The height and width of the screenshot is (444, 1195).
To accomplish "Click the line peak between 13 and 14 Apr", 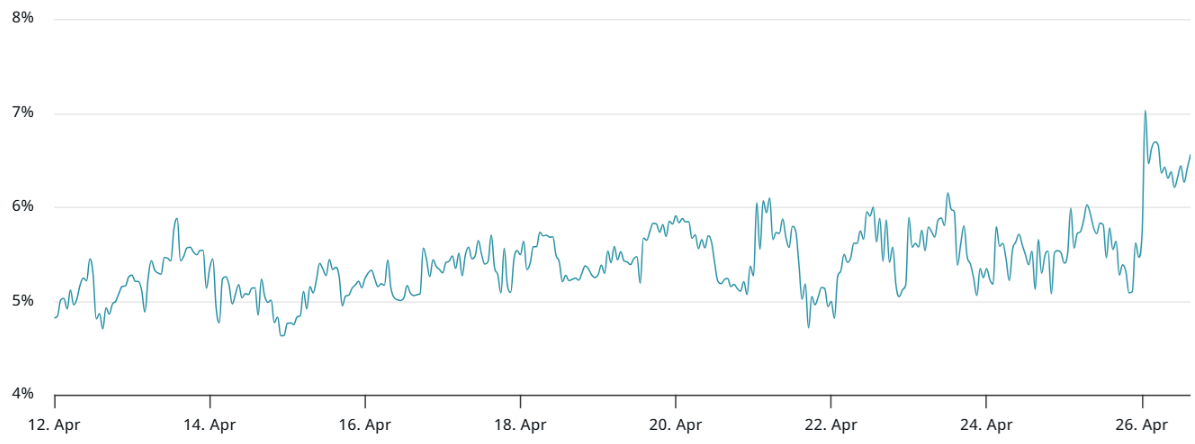I will click(x=177, y=219).
